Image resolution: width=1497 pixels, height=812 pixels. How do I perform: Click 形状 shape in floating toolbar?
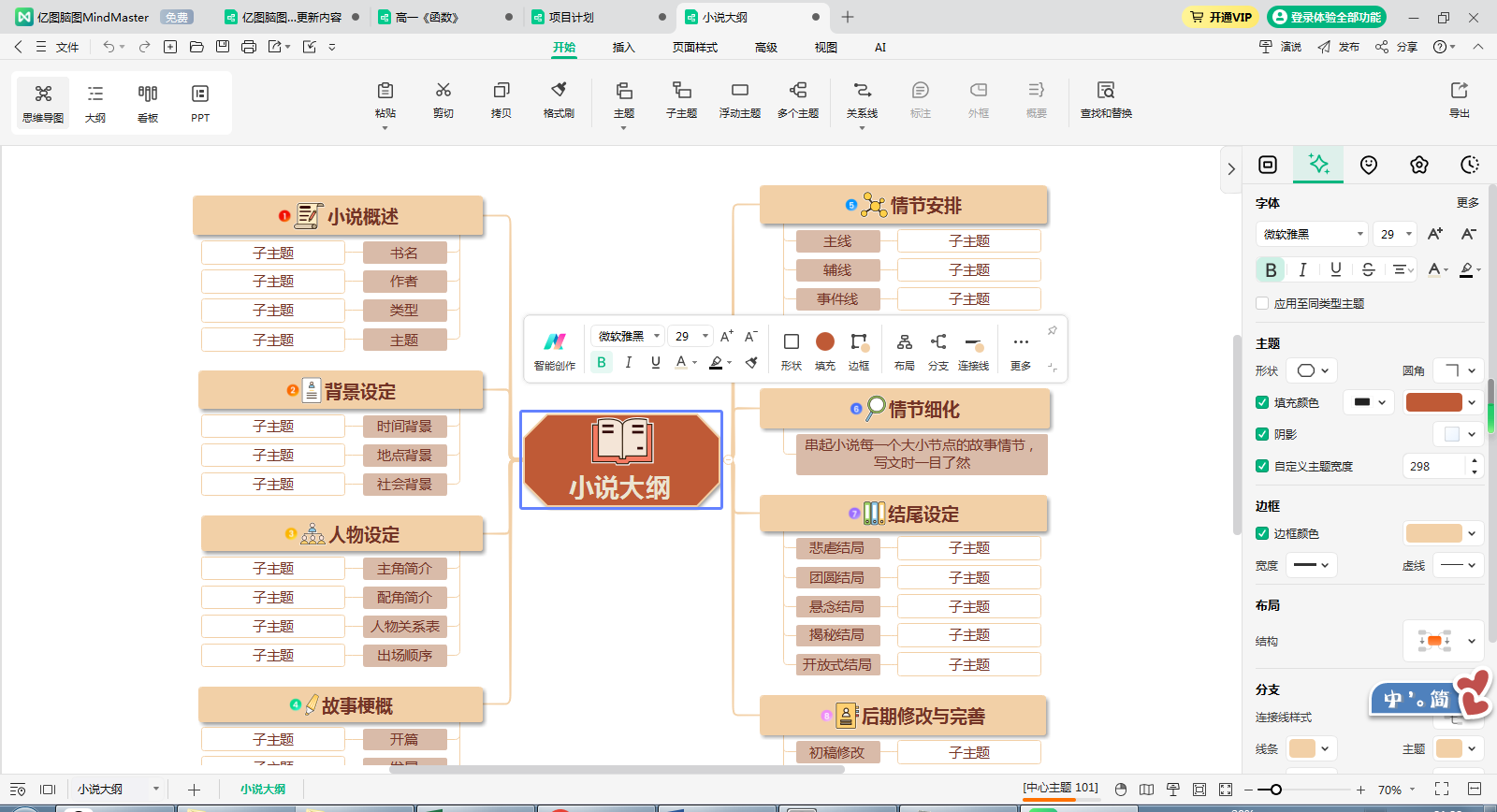point(792,351)
